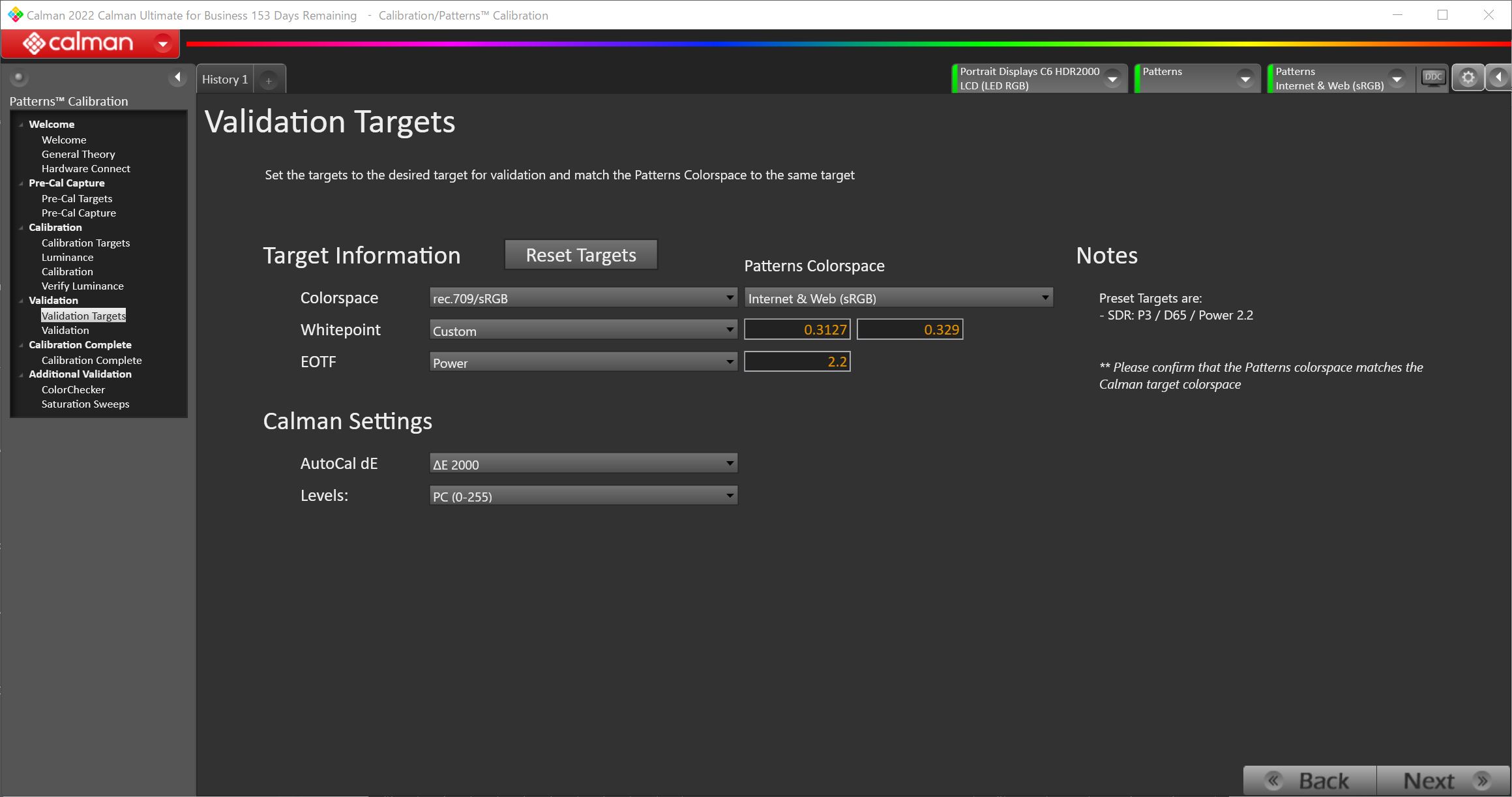Open the Calman main menu dropdown
Screen dimensions: 1512x797
pos(163,44)
